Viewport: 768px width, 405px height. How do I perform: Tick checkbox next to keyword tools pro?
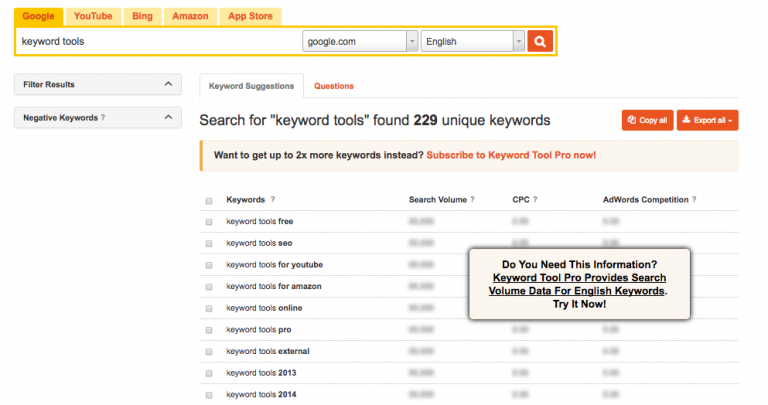pos(209,329)
